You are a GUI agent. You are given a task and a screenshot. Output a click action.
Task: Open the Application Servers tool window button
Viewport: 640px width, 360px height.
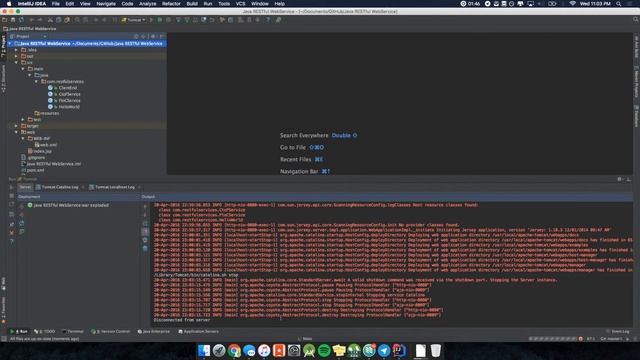coord(199,331)
